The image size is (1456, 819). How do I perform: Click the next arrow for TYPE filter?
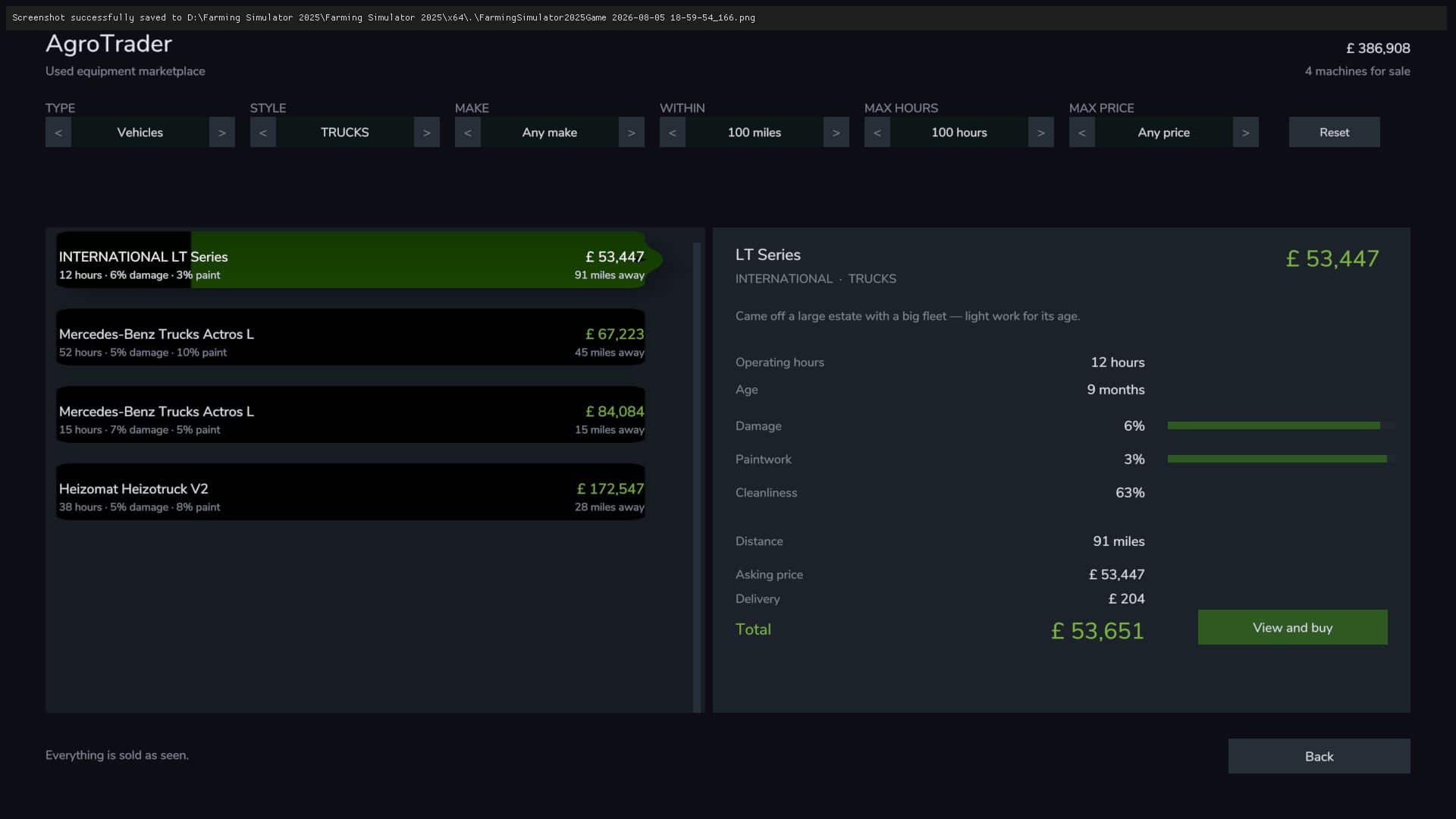tap(222, 132)
